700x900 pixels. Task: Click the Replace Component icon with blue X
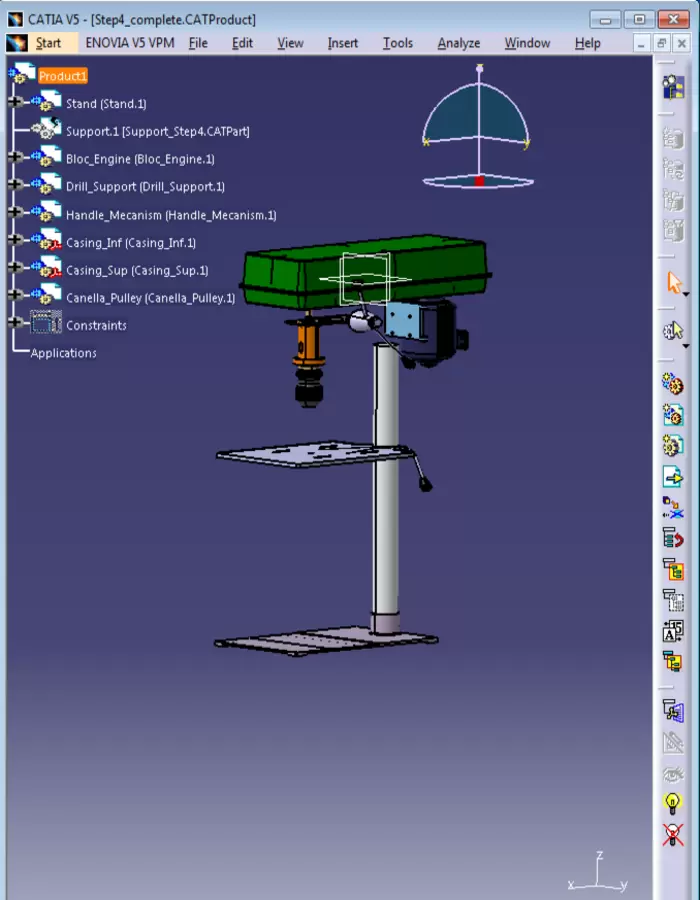point(673,507)
